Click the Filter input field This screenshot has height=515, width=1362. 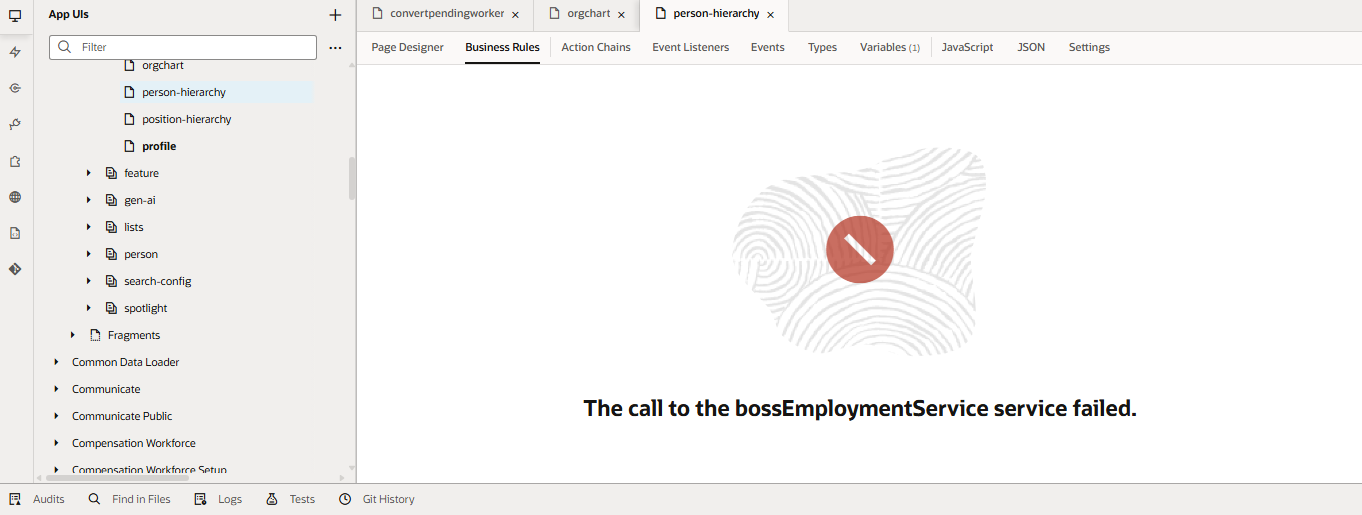coord(183,47)
